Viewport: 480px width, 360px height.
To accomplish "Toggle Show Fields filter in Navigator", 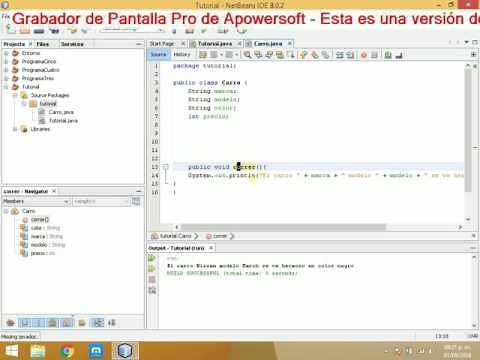I will 25,323.
